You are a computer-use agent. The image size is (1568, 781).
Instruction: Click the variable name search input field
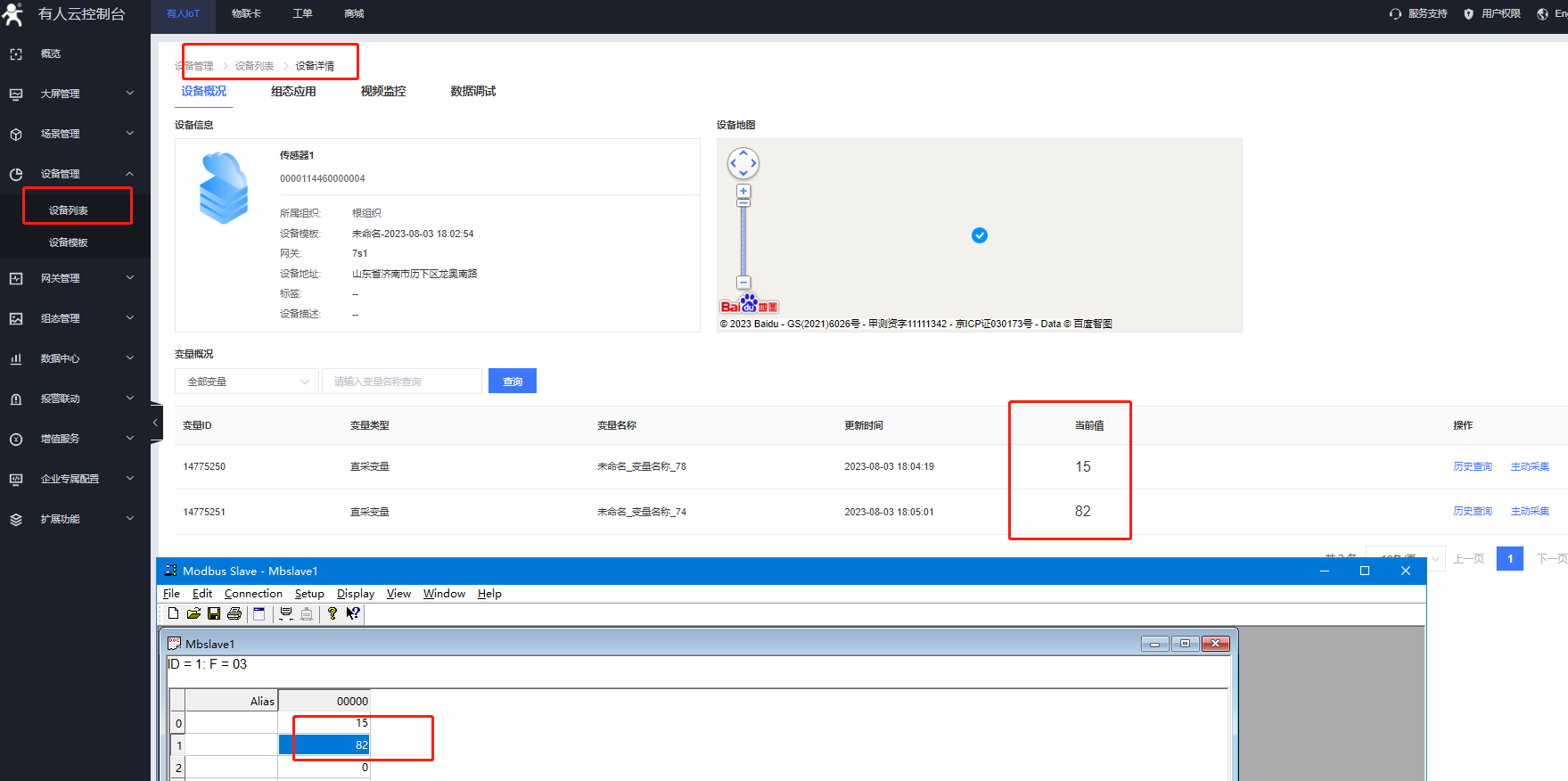click(x=401, y=382)
